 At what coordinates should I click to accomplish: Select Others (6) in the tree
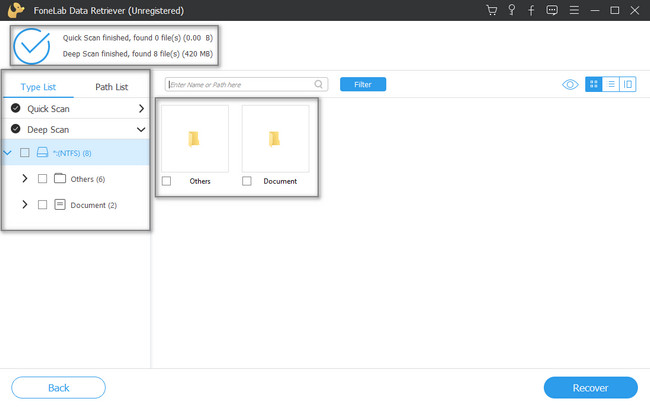(87, 179)
